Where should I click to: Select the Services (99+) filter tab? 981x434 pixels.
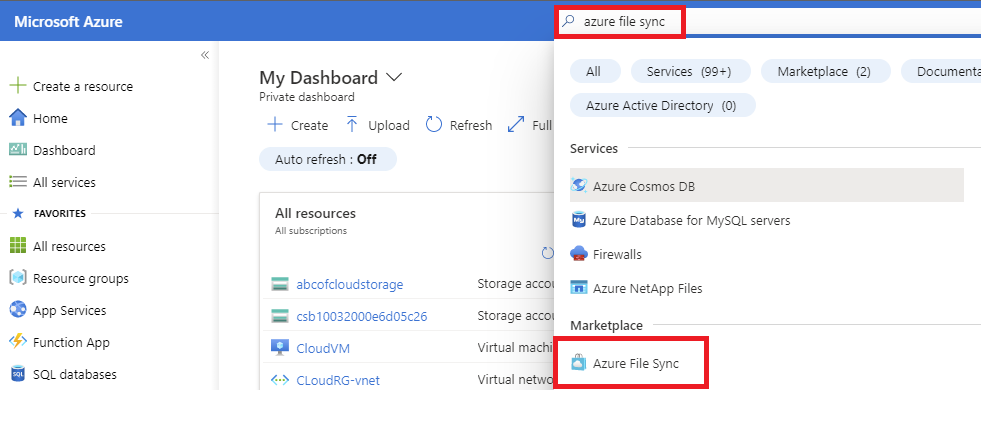pos(688,71)
